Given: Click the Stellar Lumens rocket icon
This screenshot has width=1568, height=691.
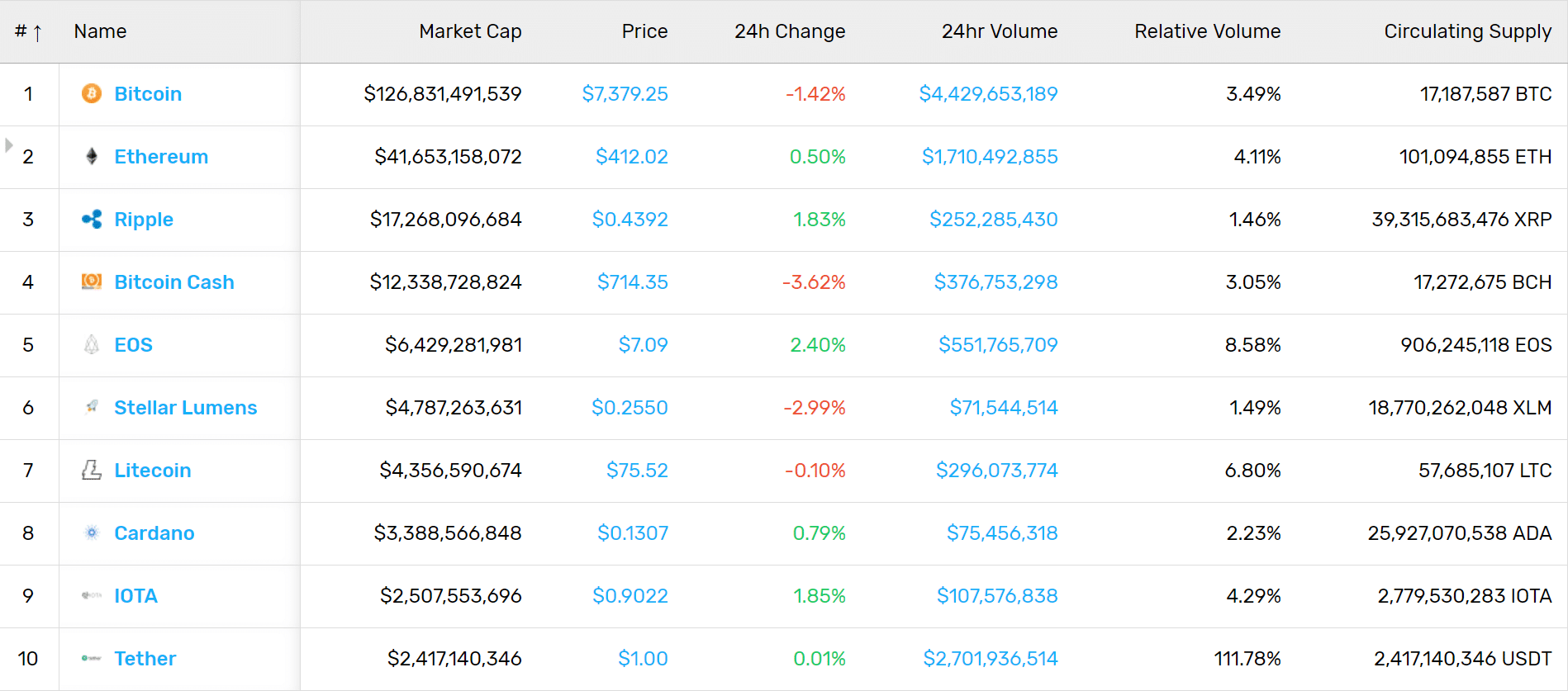Looking at the screenshot, I should tap(92, 406).
